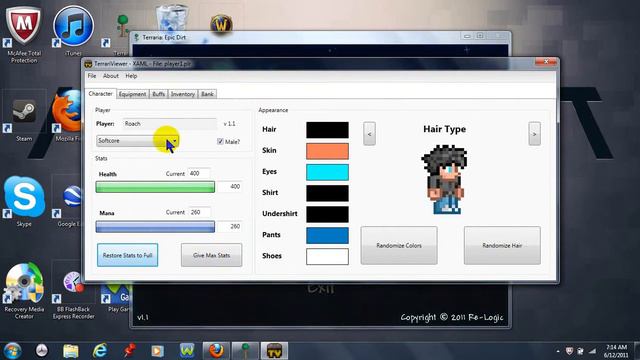
Task: Switch to the Equipment tab
Action: click(132, 94)
